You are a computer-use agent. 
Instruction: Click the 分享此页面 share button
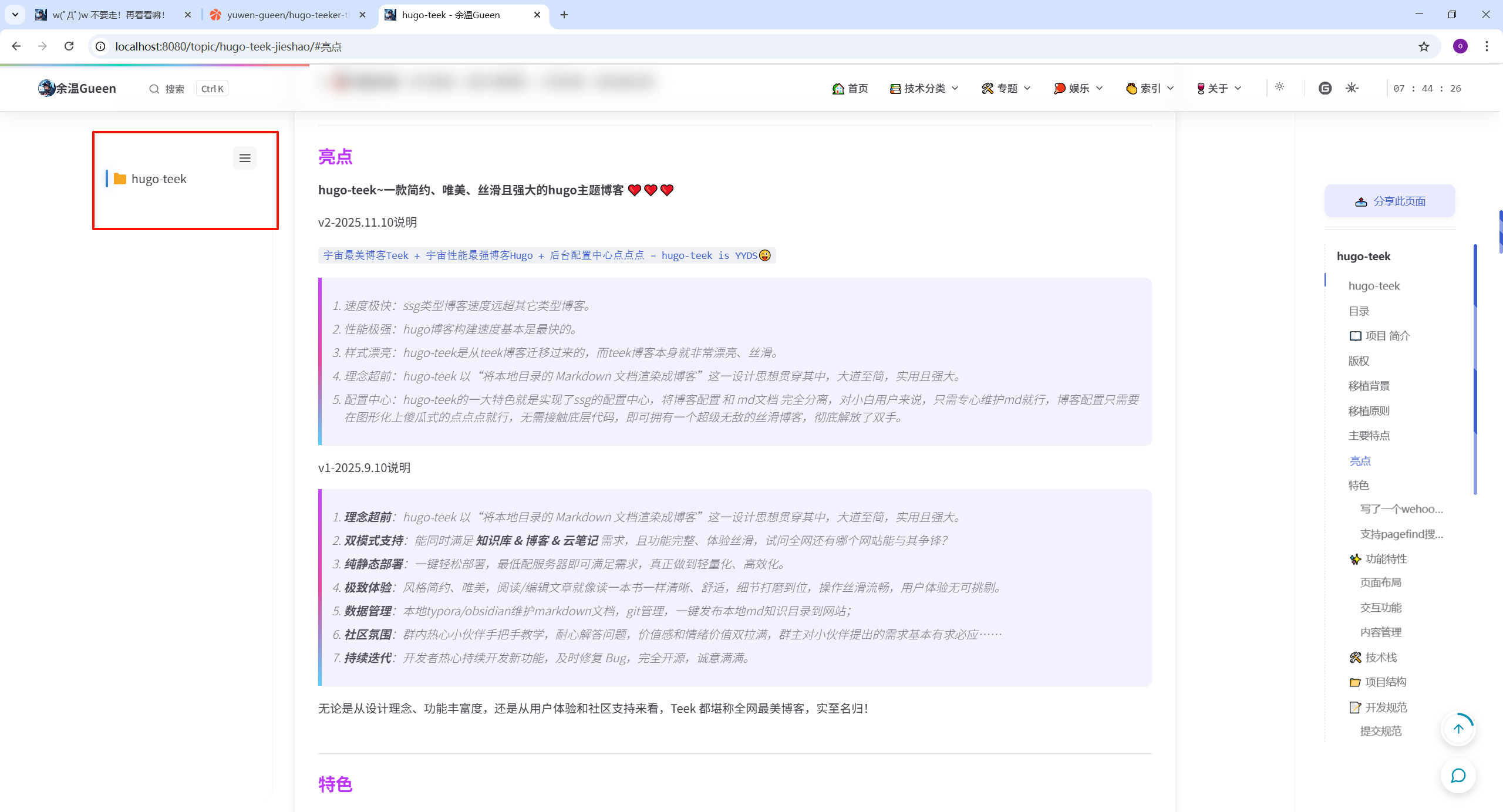coord(1390,201)
